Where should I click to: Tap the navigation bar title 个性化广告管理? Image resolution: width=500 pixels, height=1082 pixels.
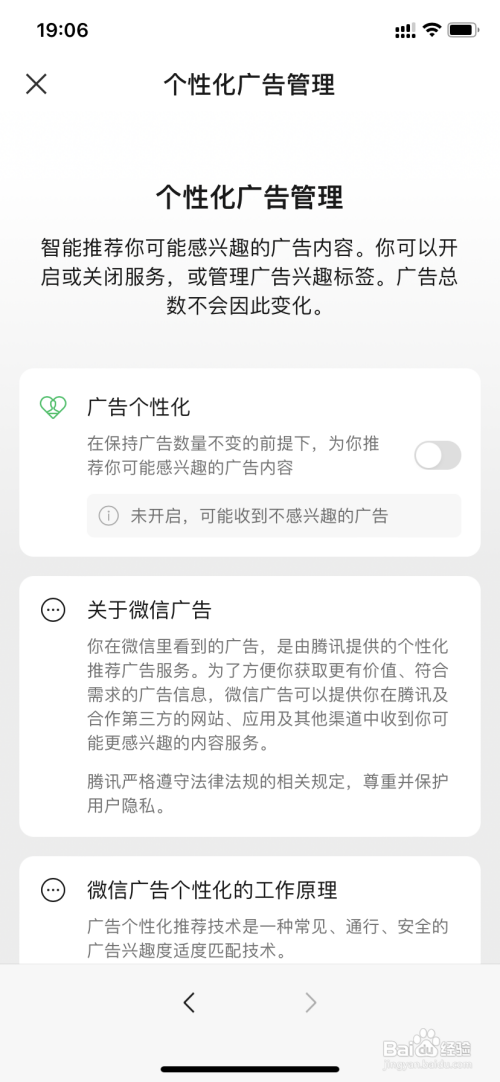[x=249, y=85]
